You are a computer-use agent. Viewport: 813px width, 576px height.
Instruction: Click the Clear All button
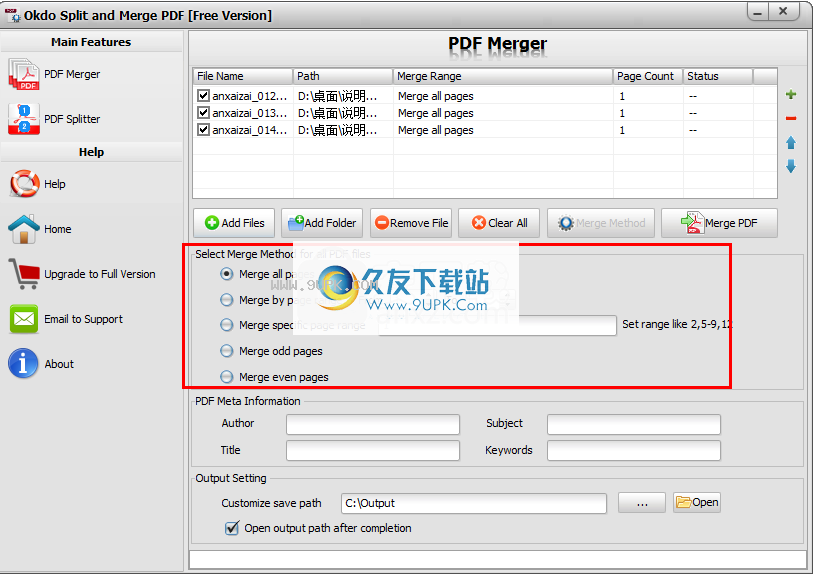click(499, 223)
